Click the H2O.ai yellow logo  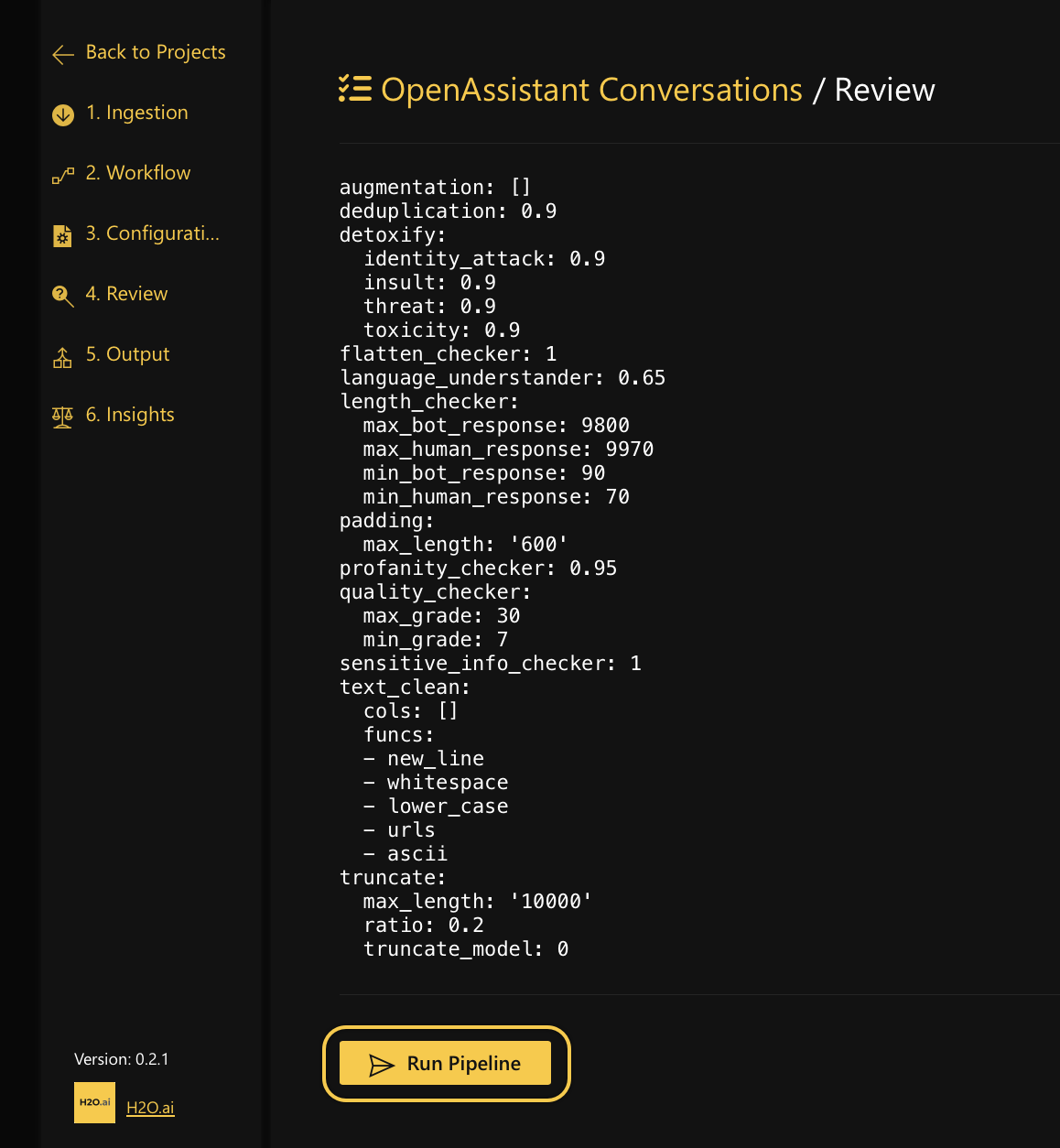[x=94, y=1102]
